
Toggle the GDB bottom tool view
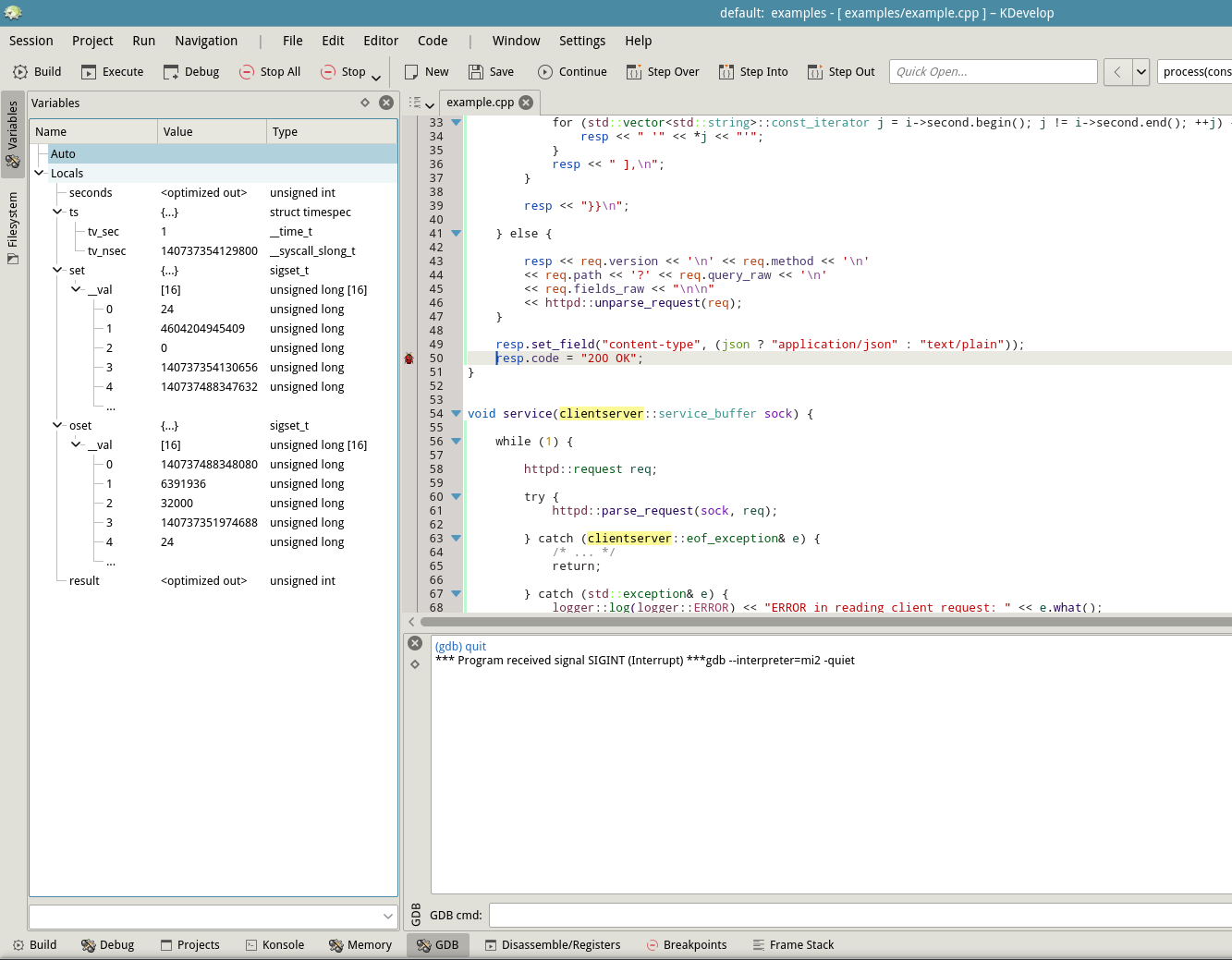(437, 944)
